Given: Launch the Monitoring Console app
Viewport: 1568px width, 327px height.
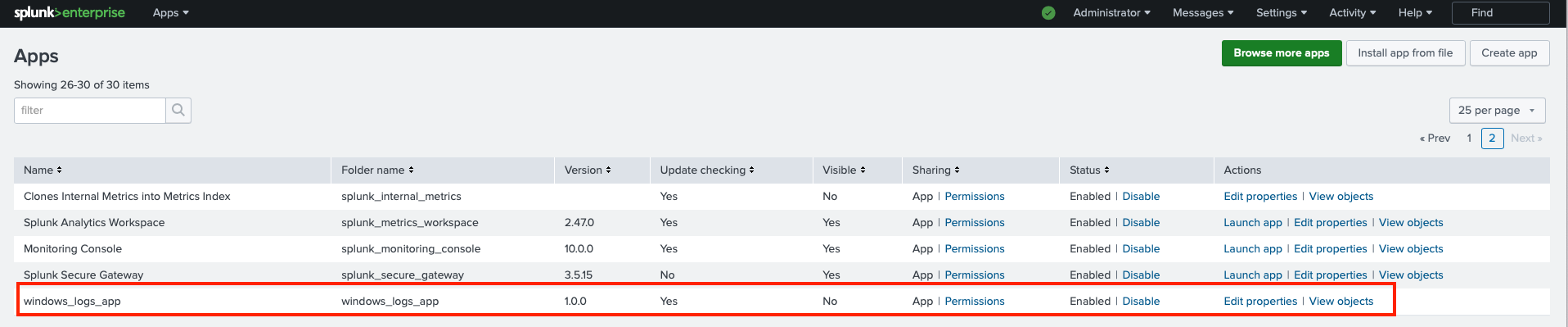Looking at the screenshot, I should (x=1252, y=248).
